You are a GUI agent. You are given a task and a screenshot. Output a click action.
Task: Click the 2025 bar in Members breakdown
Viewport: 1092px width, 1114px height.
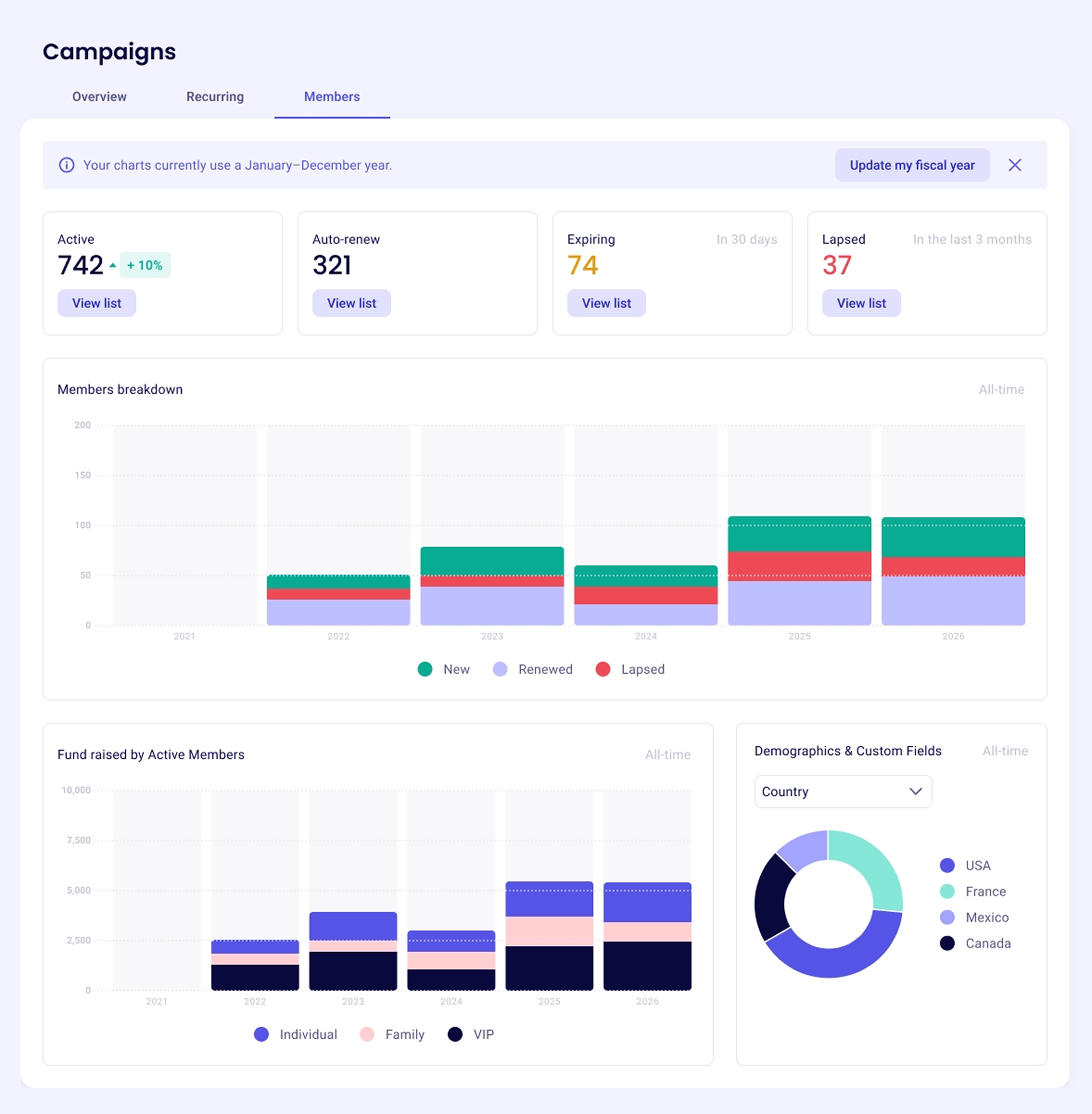[800, 570]
